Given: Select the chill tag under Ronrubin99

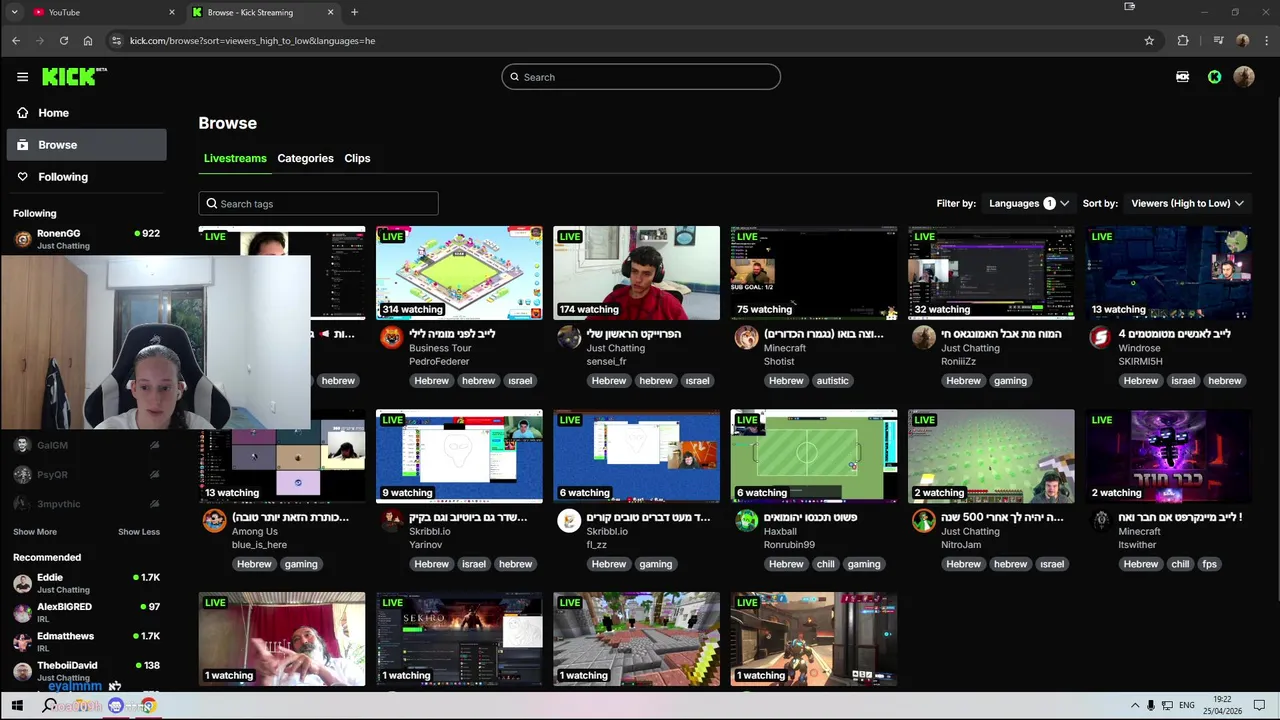Looking at the screenshot, I should click(825, 564).
